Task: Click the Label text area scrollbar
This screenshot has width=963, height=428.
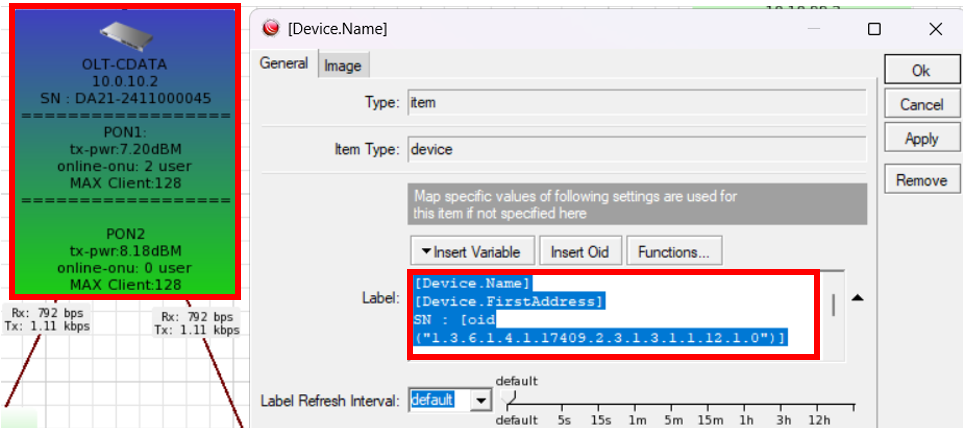Action: (834, 305)
